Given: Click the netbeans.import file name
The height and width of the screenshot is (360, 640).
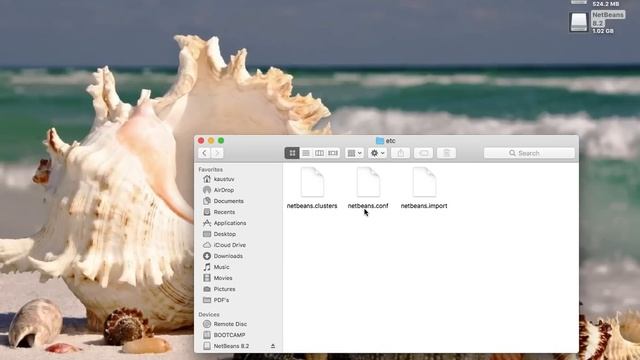Looking at the screenshot, I should [424, 206].
